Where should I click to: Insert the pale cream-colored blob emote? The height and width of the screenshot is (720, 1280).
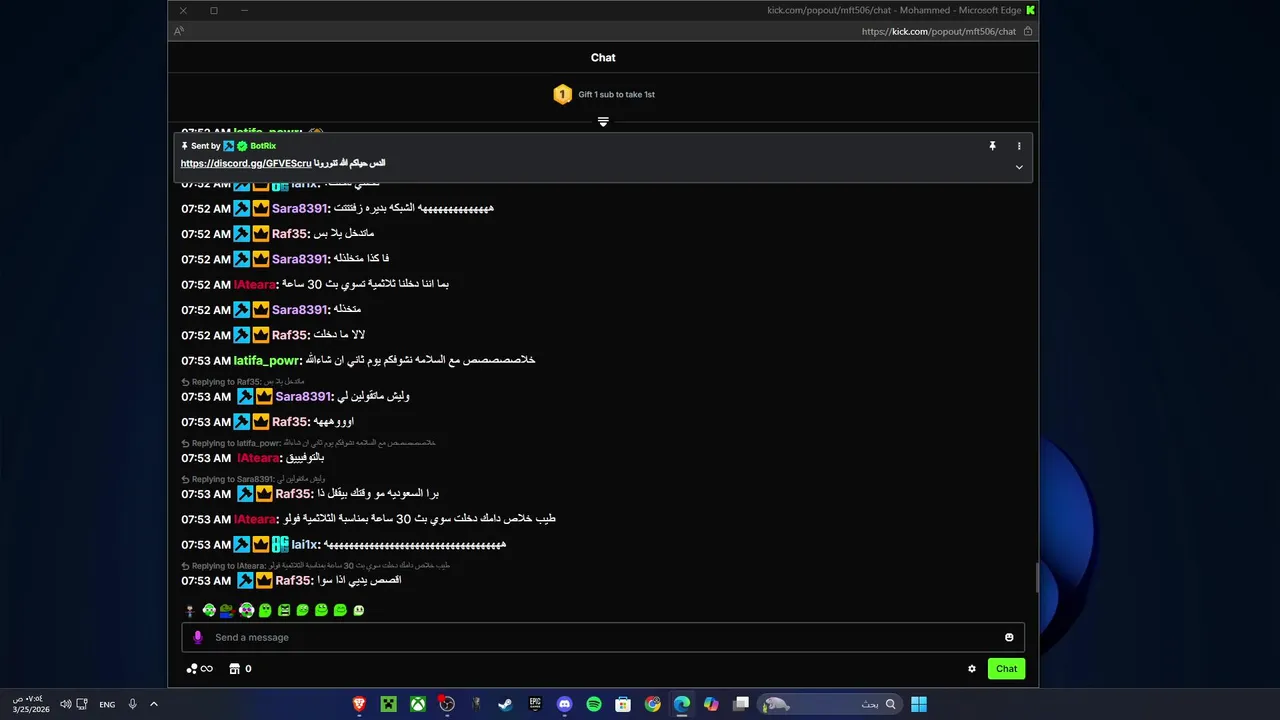pyautogui.click(x=359, y=610)
